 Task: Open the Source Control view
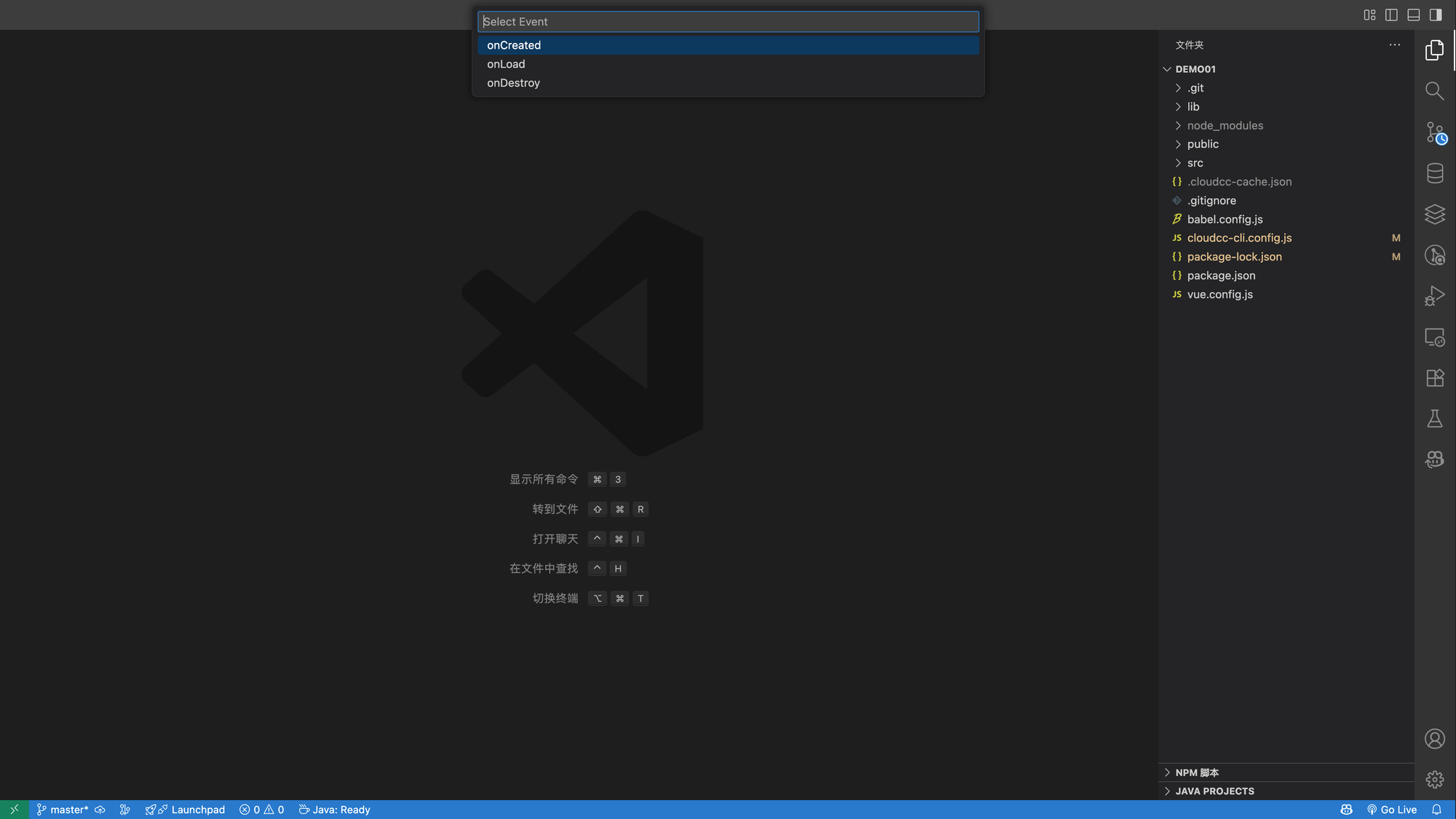tap(1434, 132)
